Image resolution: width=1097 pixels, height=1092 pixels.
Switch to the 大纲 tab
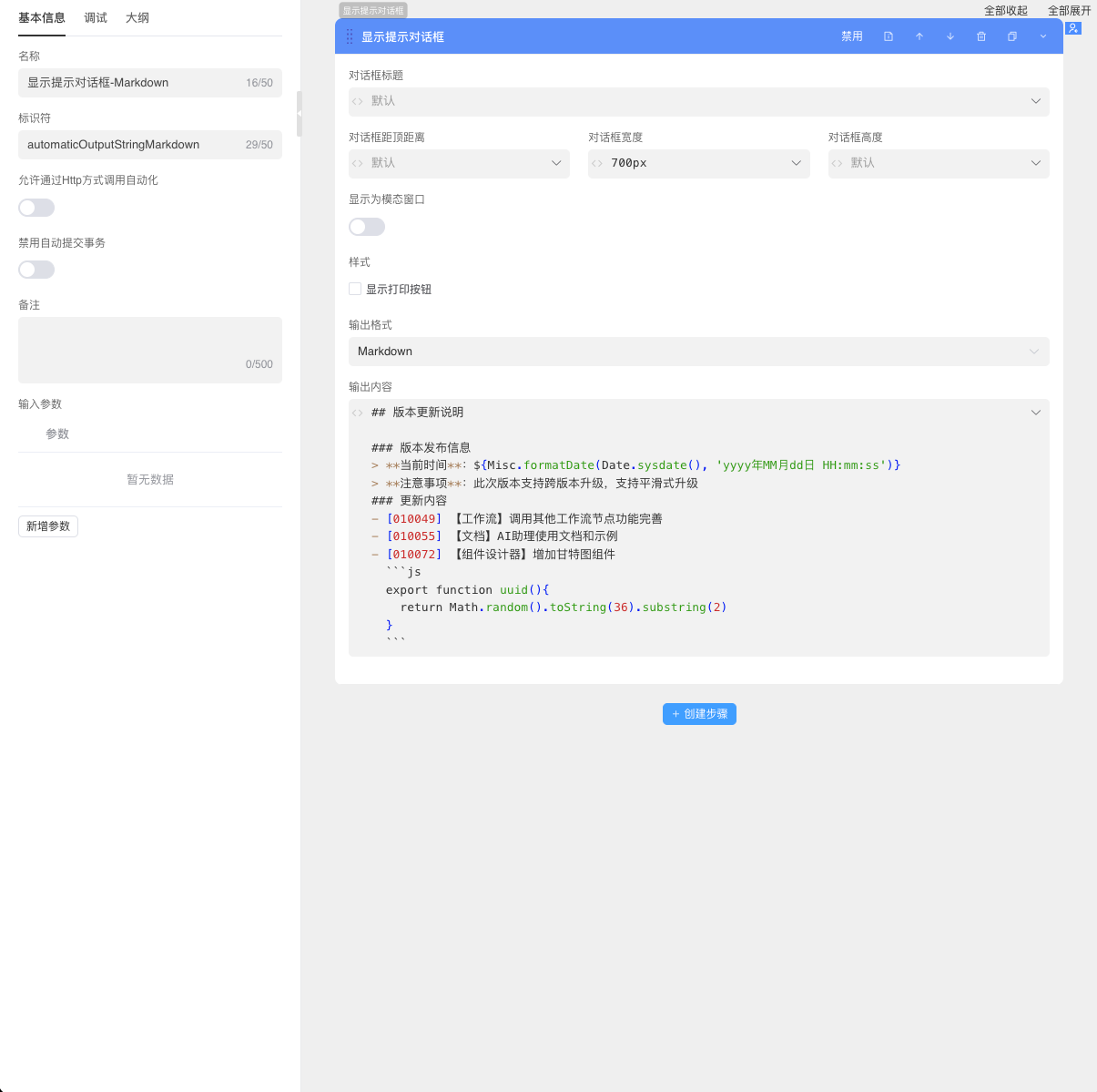point(137,18)
